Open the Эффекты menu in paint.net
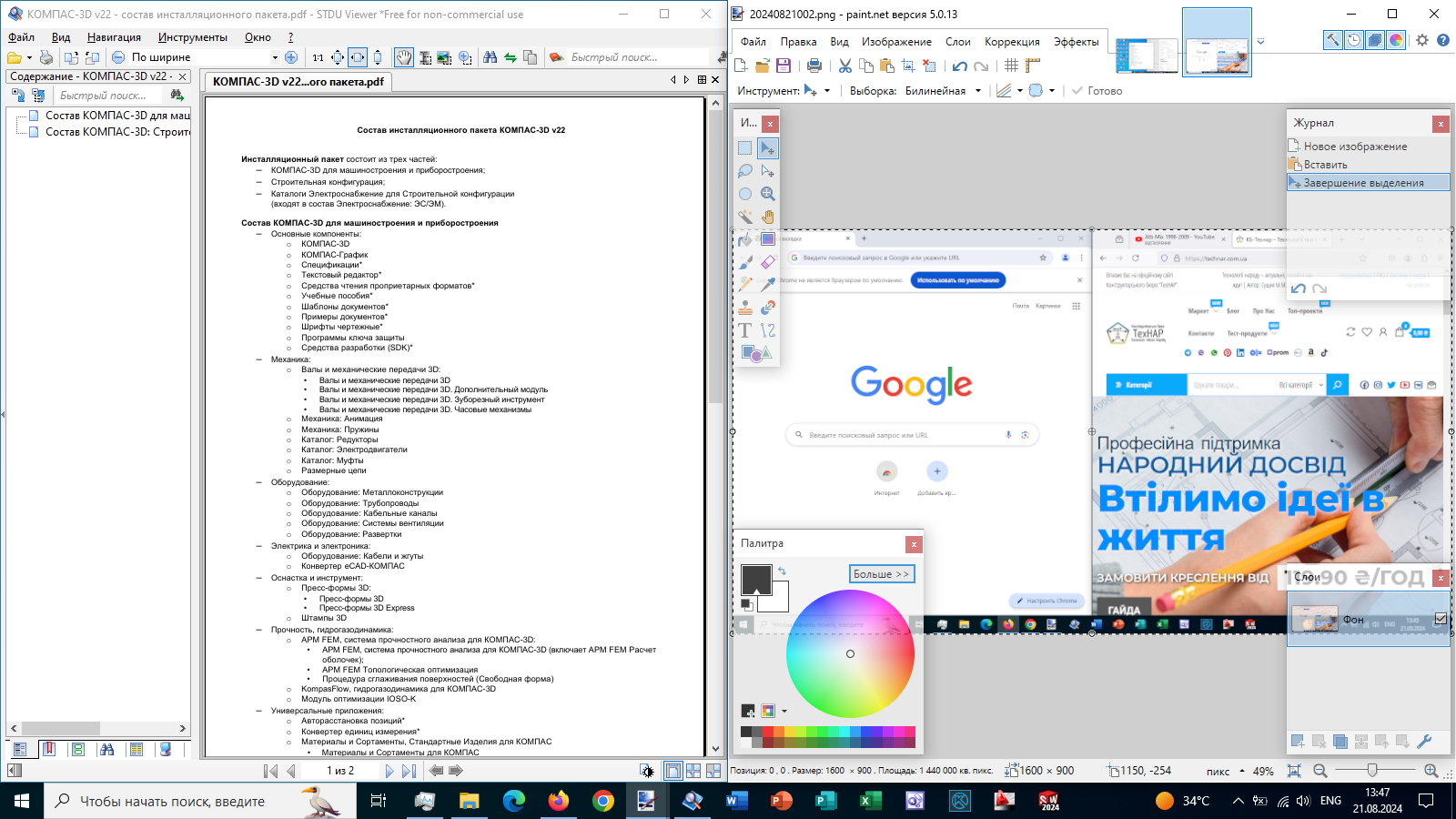This screenshot has width=1456, height=819. pyautogui.click(x=1076, y=42)
